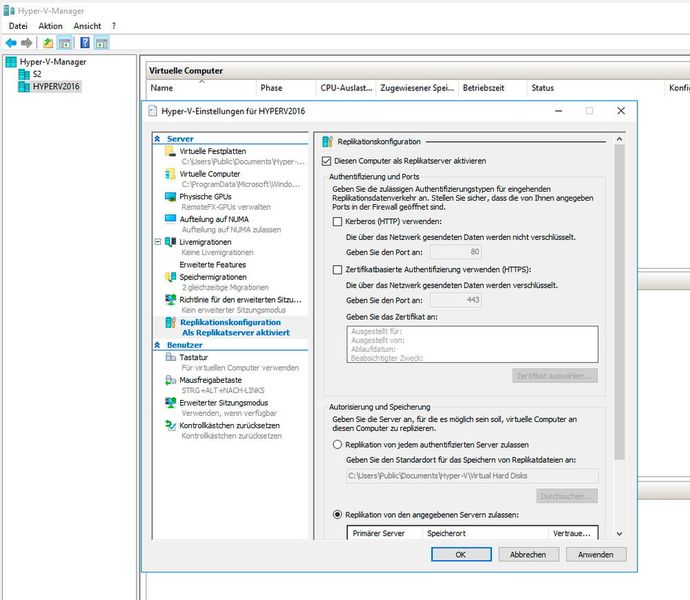The height and width of the screenshot is (600, 690).
Task: Click the Virtuelle Festplatten folder icon
Action: [x=170, y=151]
